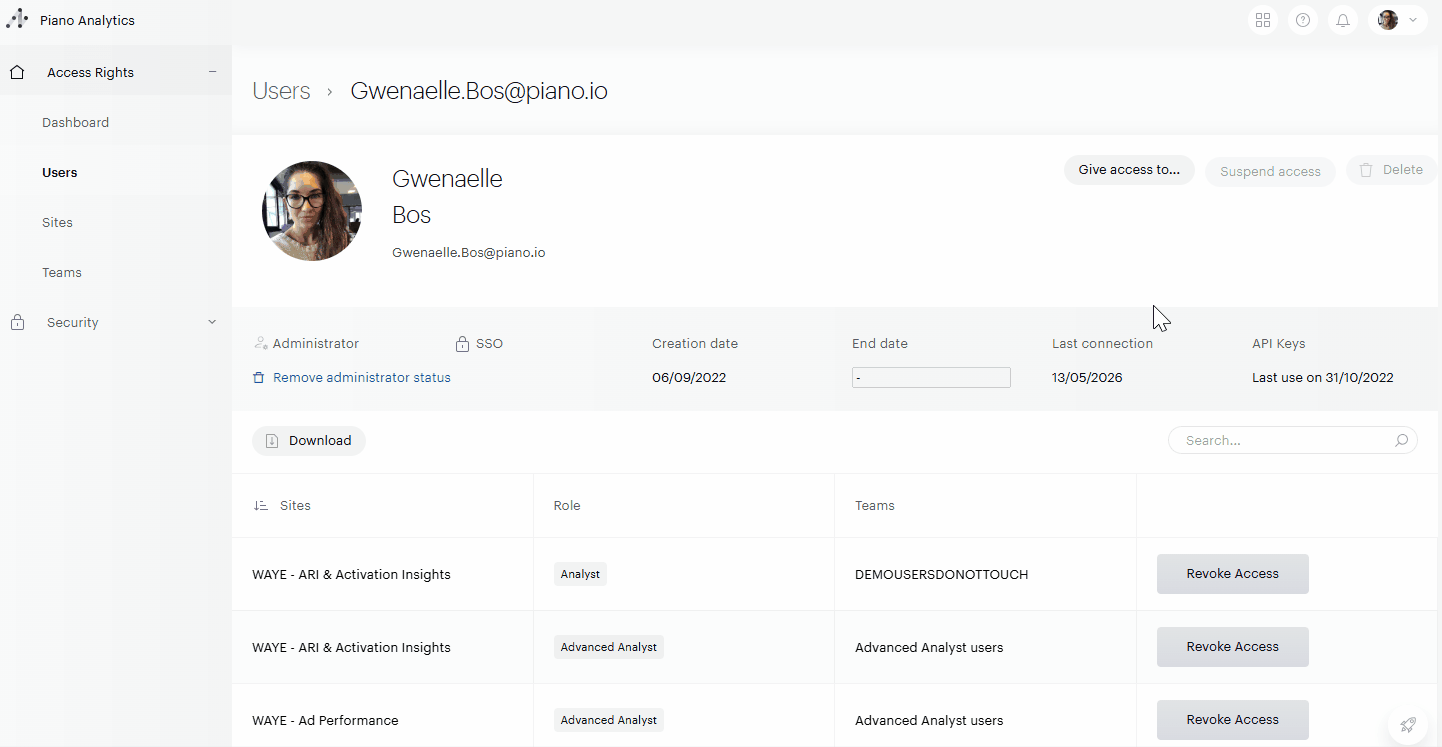The image size is (1442, 747).
Task: Click the Analyst role tag
Action: (580, 574)
